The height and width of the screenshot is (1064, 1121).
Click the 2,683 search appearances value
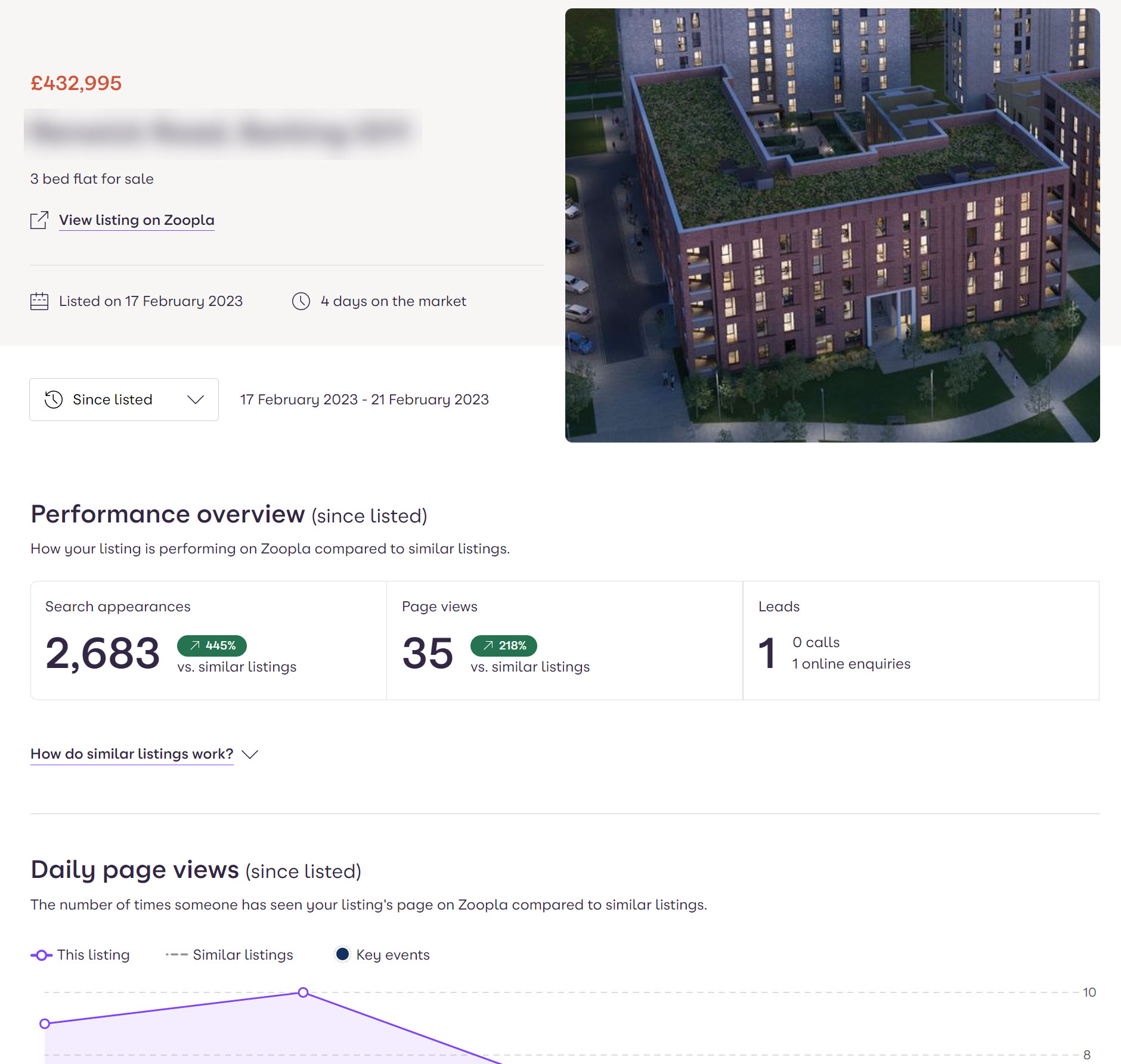103,653
